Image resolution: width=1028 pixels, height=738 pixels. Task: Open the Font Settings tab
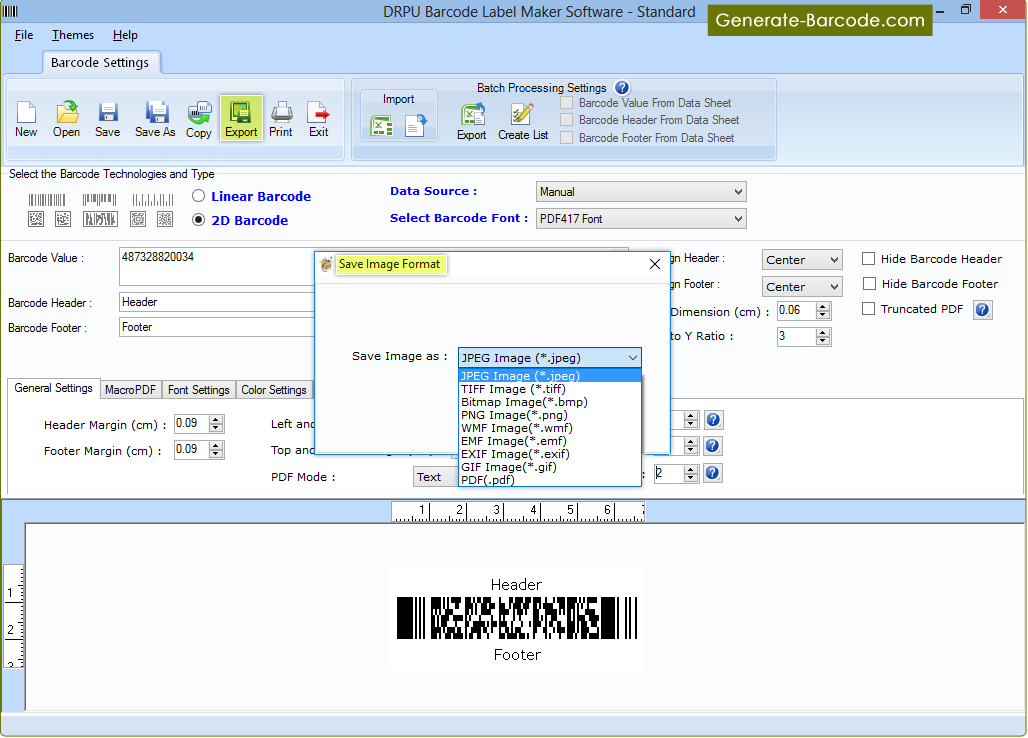point(199,390)
